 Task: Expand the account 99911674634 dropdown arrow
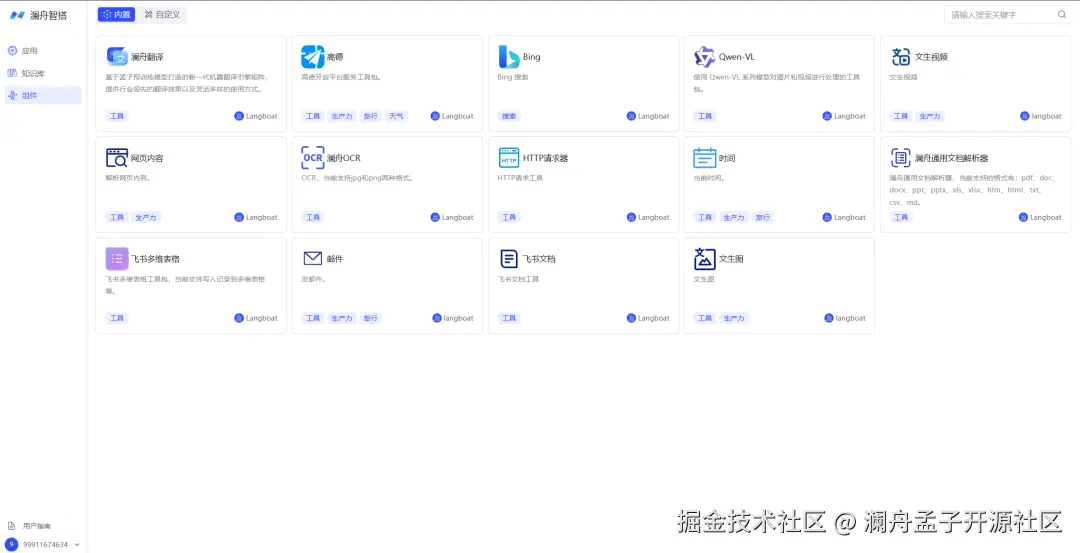pyautogui.click(x=76, y=545)
